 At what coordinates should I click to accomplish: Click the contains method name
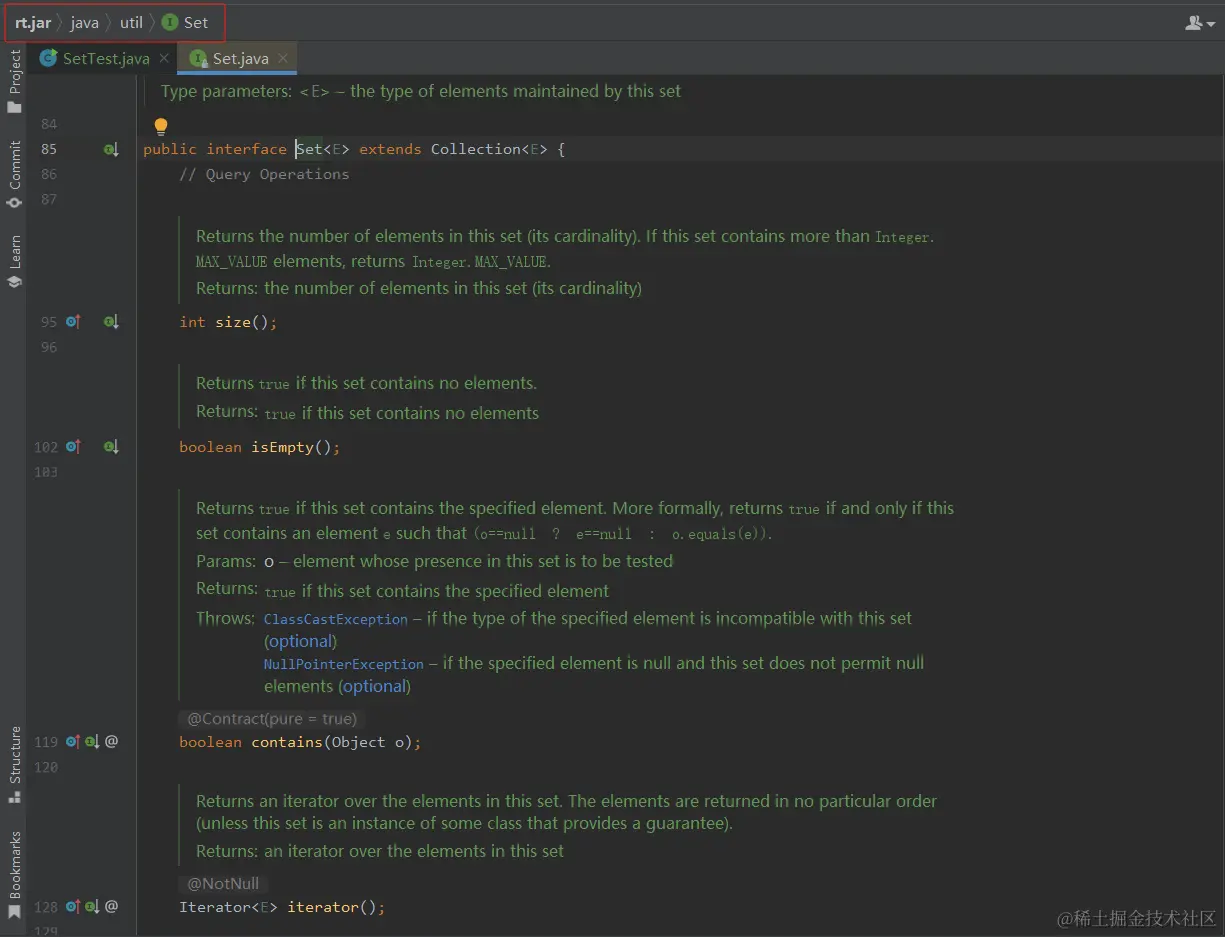[287, 742]
